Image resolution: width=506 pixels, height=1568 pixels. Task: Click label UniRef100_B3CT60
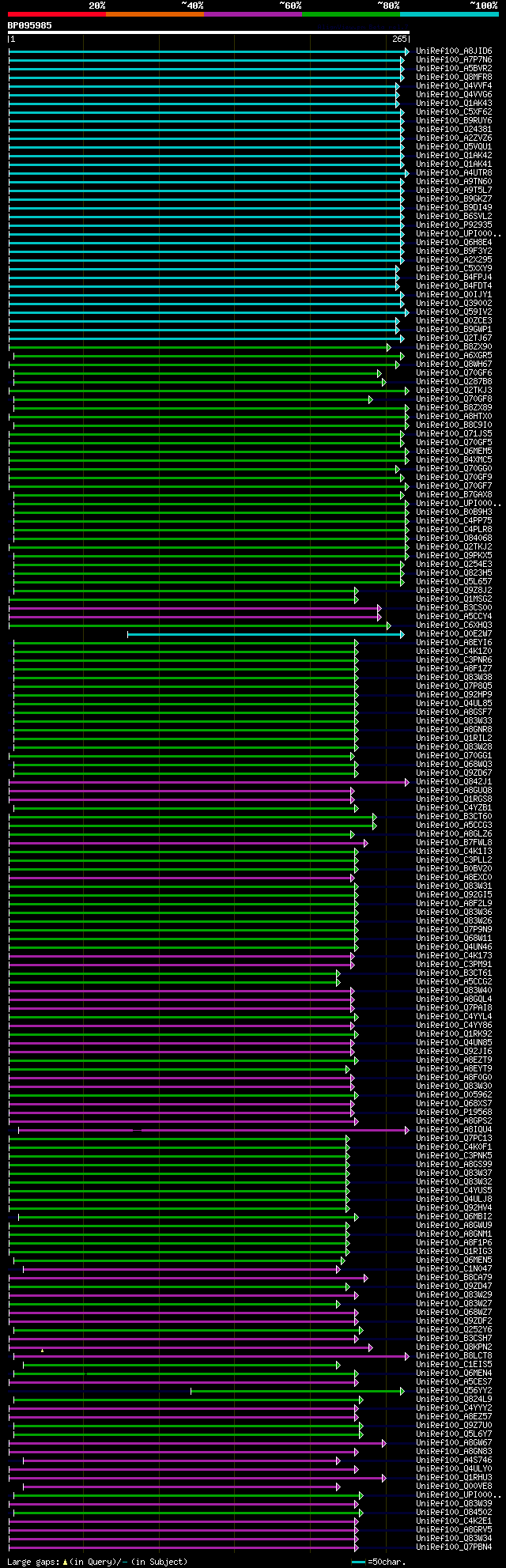(x=454, y=817)
